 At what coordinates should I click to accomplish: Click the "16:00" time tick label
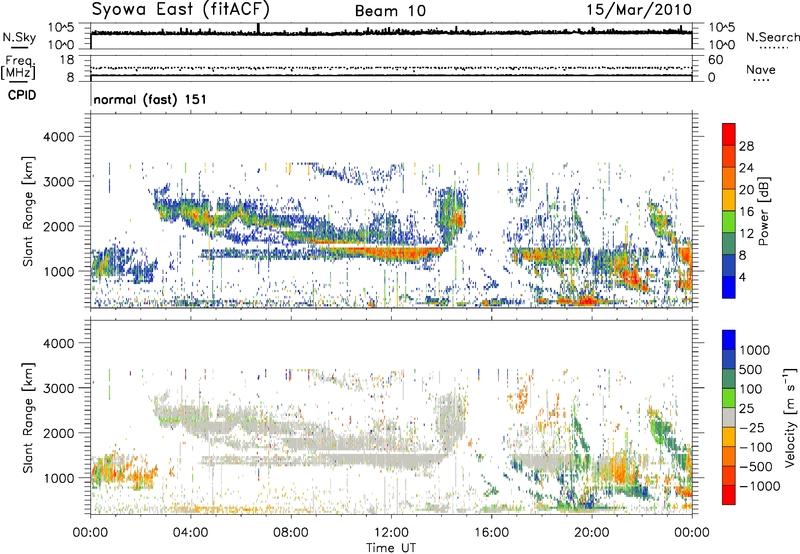click(x=491, y=533)
